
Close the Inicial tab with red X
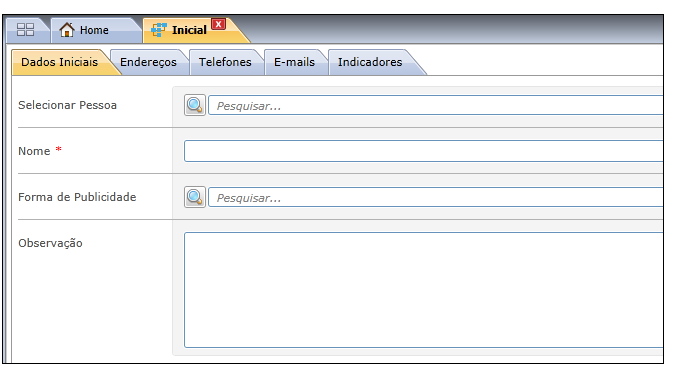[x=218, y=24]
